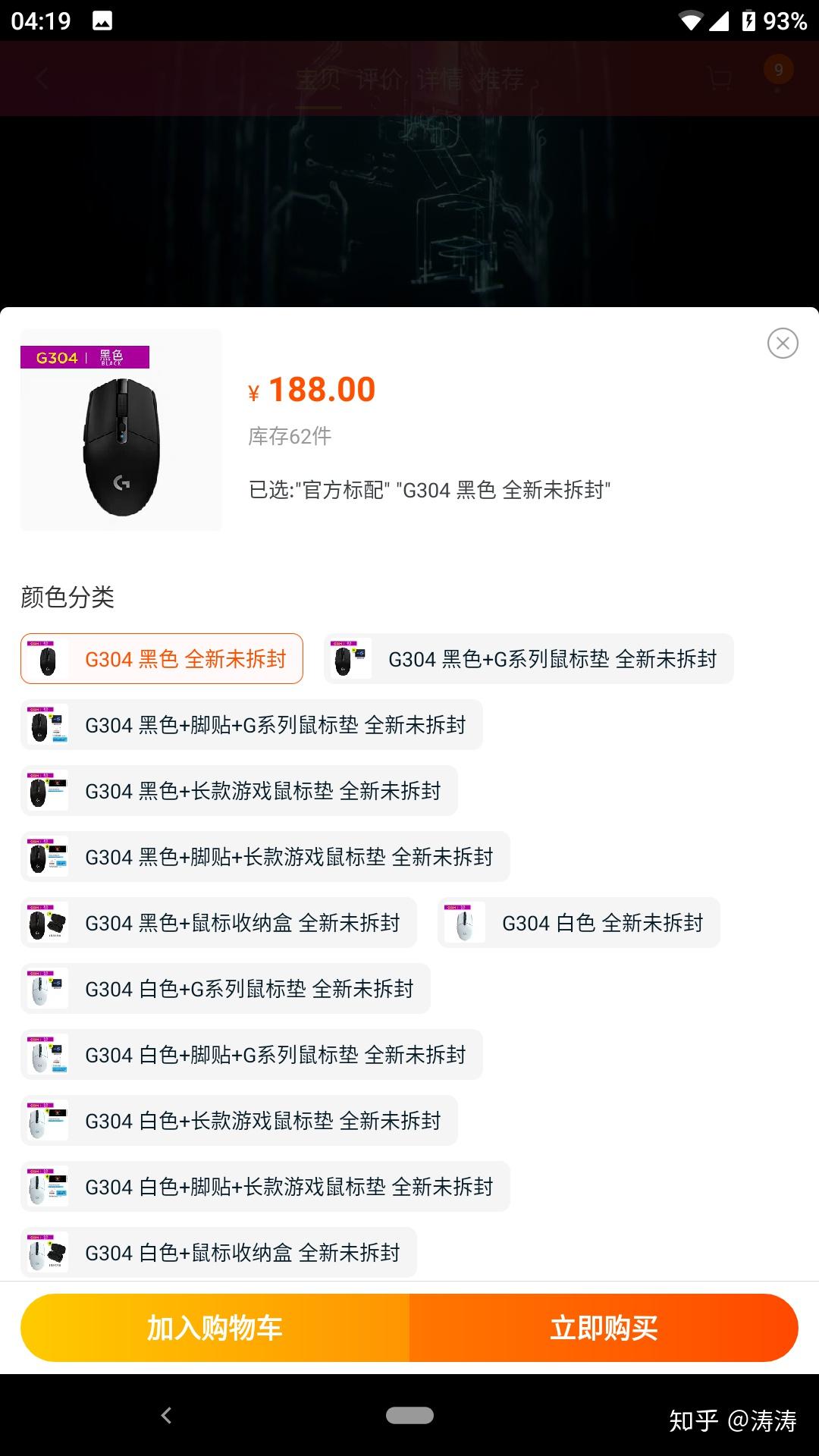Close the product options popup
Viewport: 819px width, 1456px height.
(x=783, y=344)
